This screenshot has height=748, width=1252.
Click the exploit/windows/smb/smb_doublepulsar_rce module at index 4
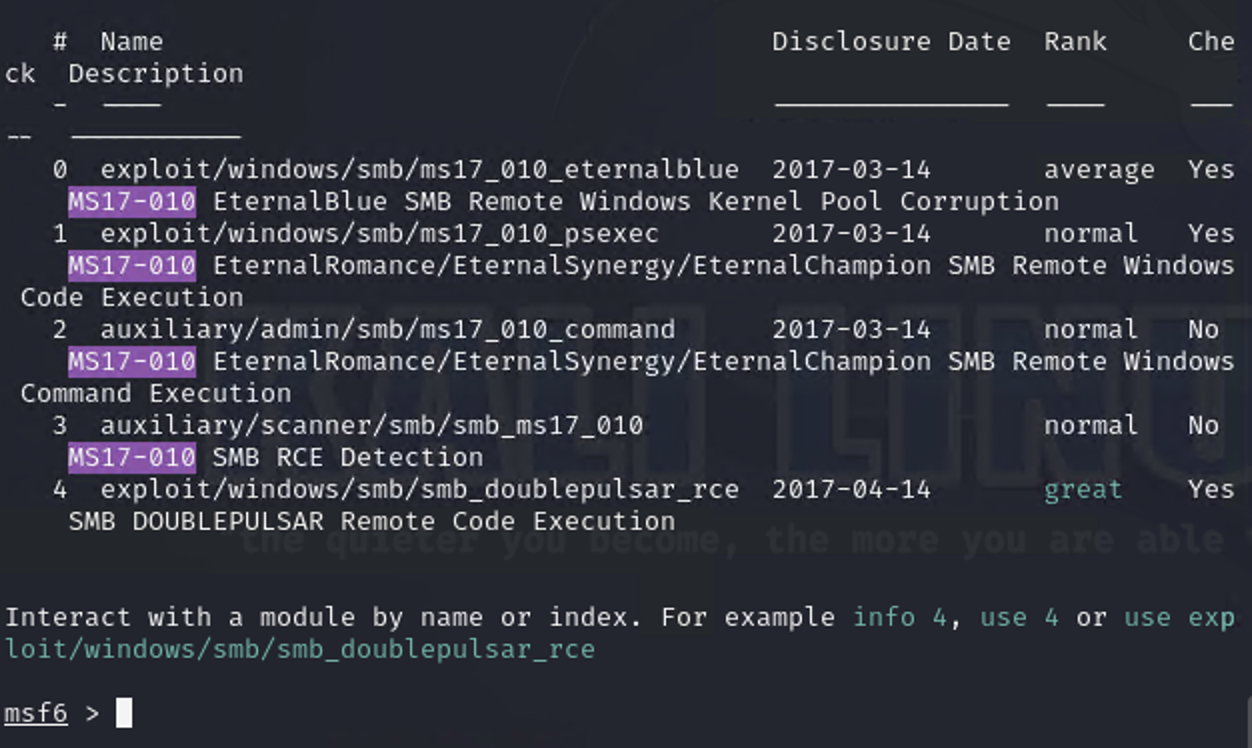(x=419, y=490)
